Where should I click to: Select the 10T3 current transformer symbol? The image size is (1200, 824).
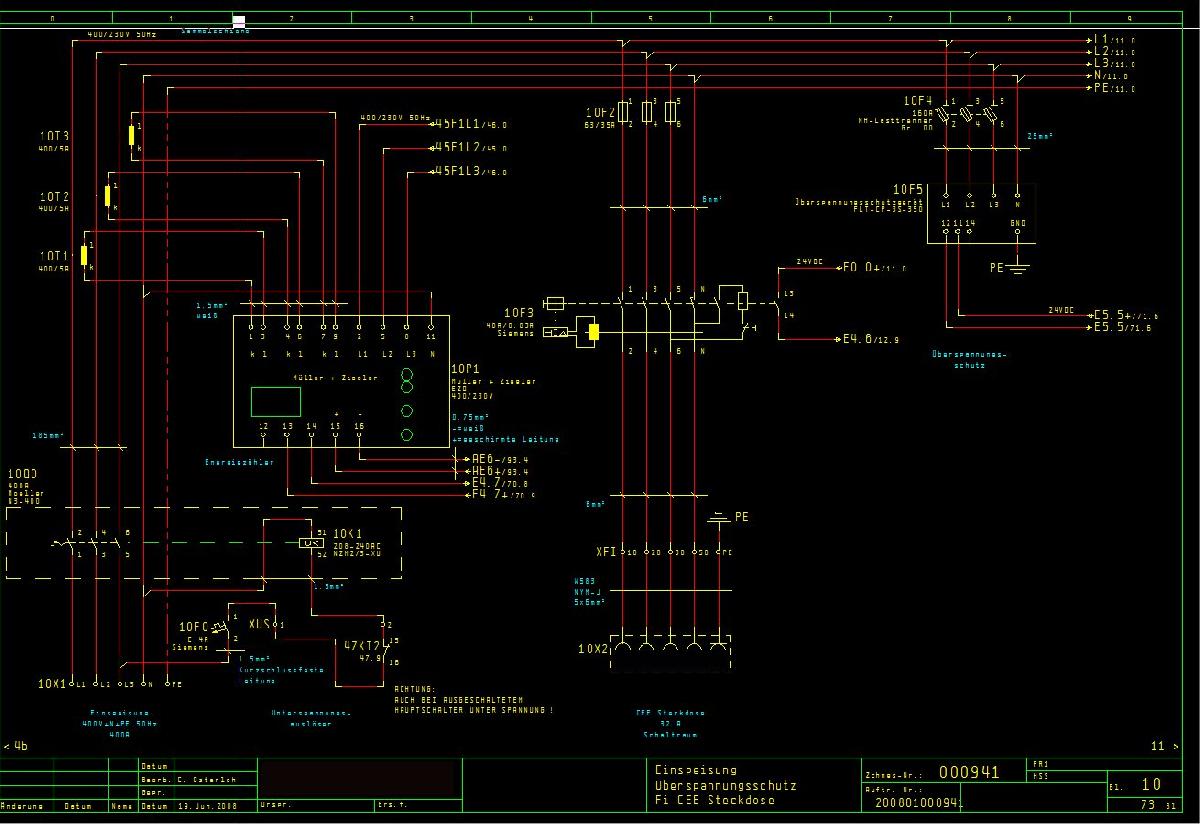pyautogui.click(x=131, y=137)
